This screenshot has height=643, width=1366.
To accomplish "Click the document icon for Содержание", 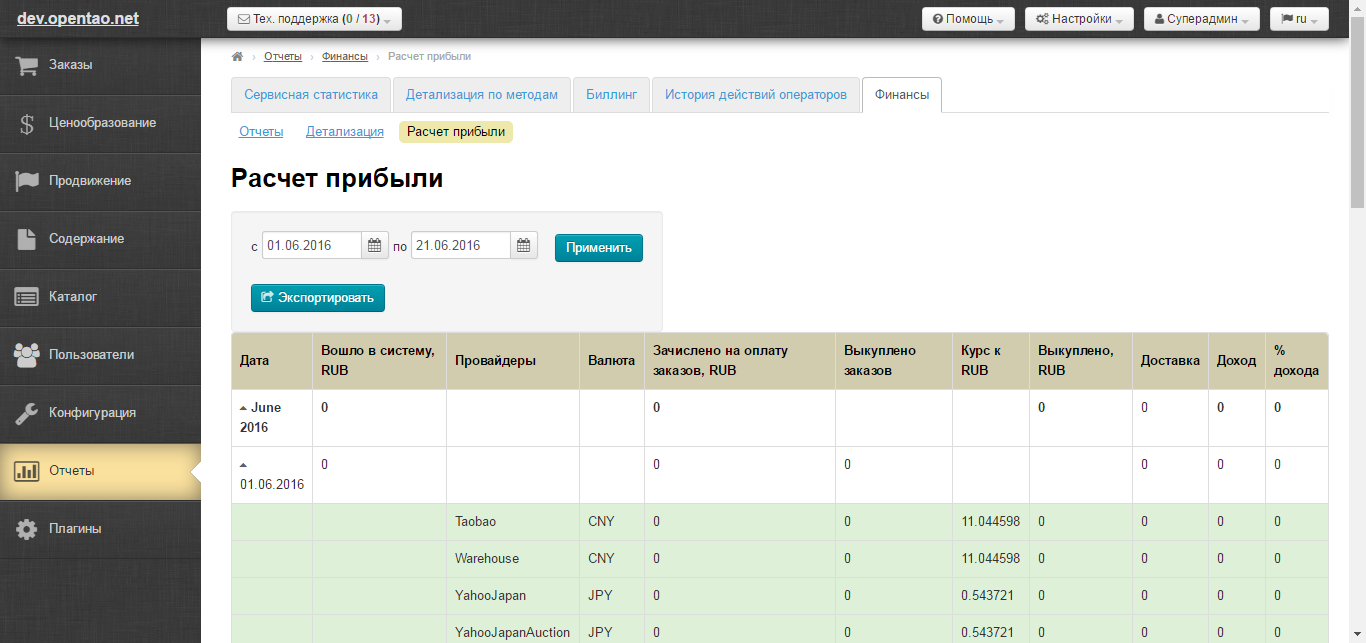I will 27,239.
